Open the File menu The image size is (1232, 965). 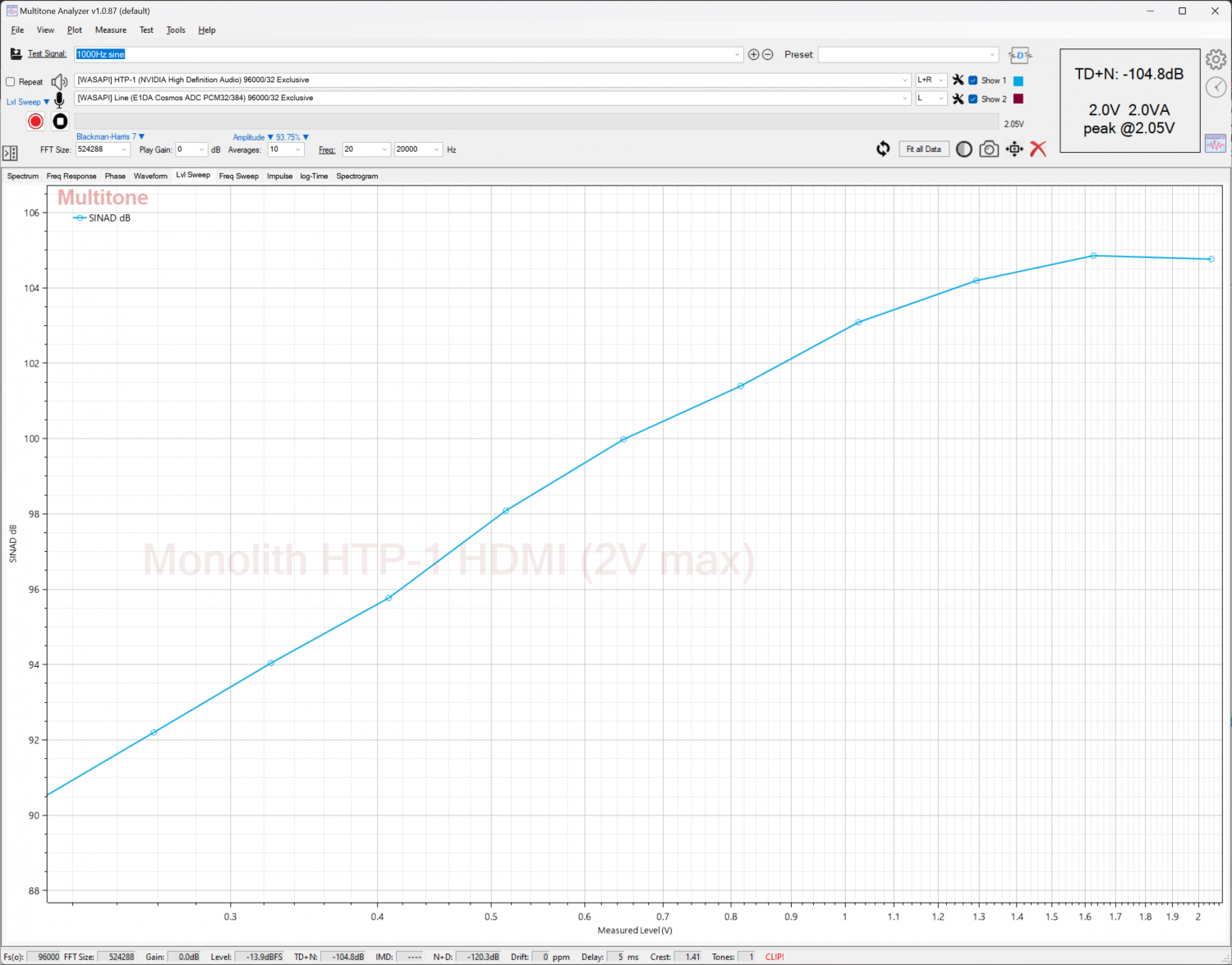click(x=18, y=30)
